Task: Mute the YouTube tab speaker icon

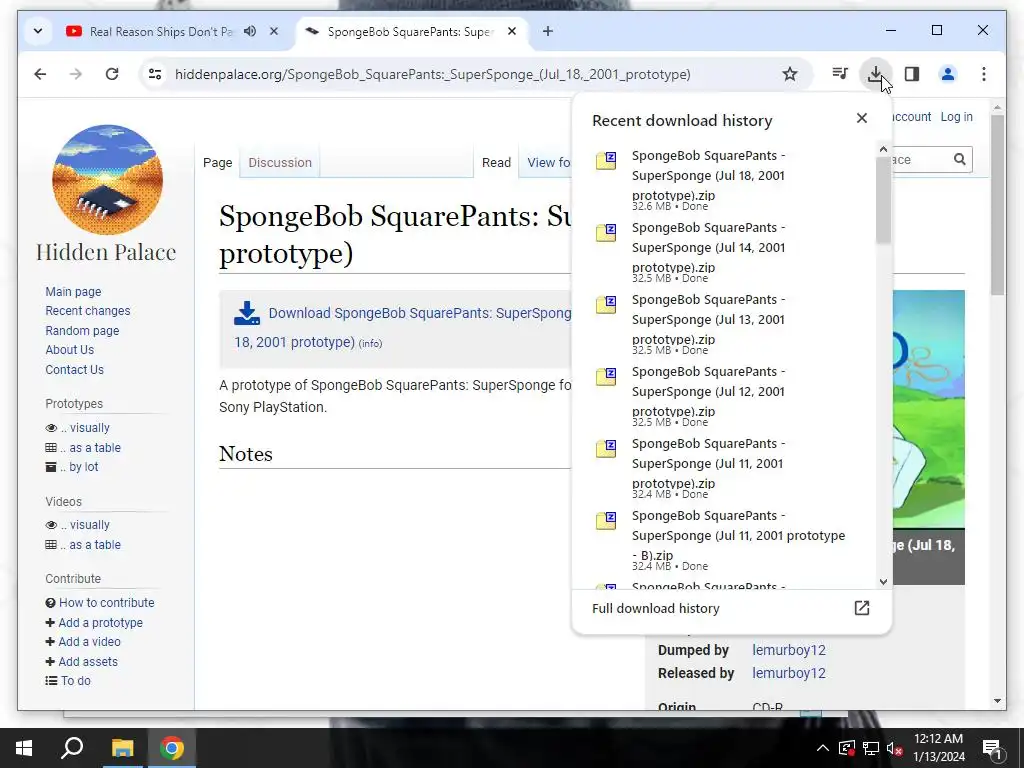Action: tap(249, 31)
